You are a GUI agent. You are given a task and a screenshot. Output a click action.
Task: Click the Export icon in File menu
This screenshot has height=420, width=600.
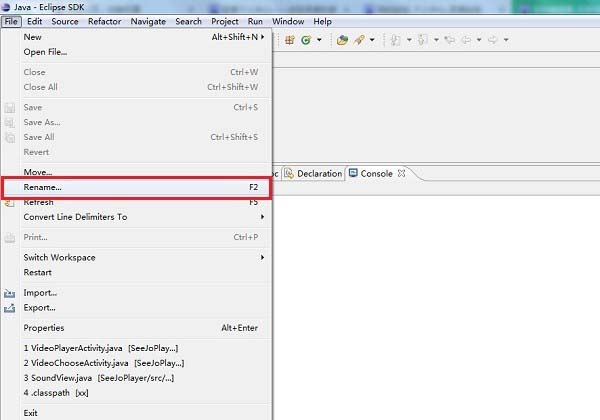pyautogui.click(x=10, y=308)
